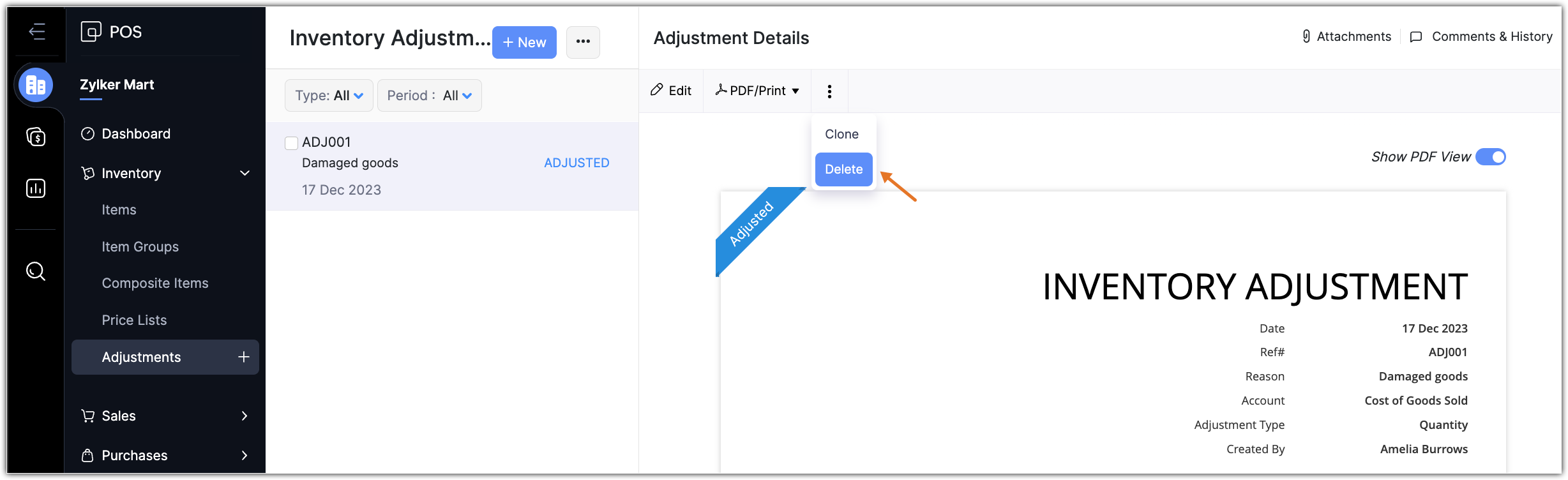The image size is (1568, 480).
Task: Click the Edit pencil icon
Action: [x=670, y=91]
